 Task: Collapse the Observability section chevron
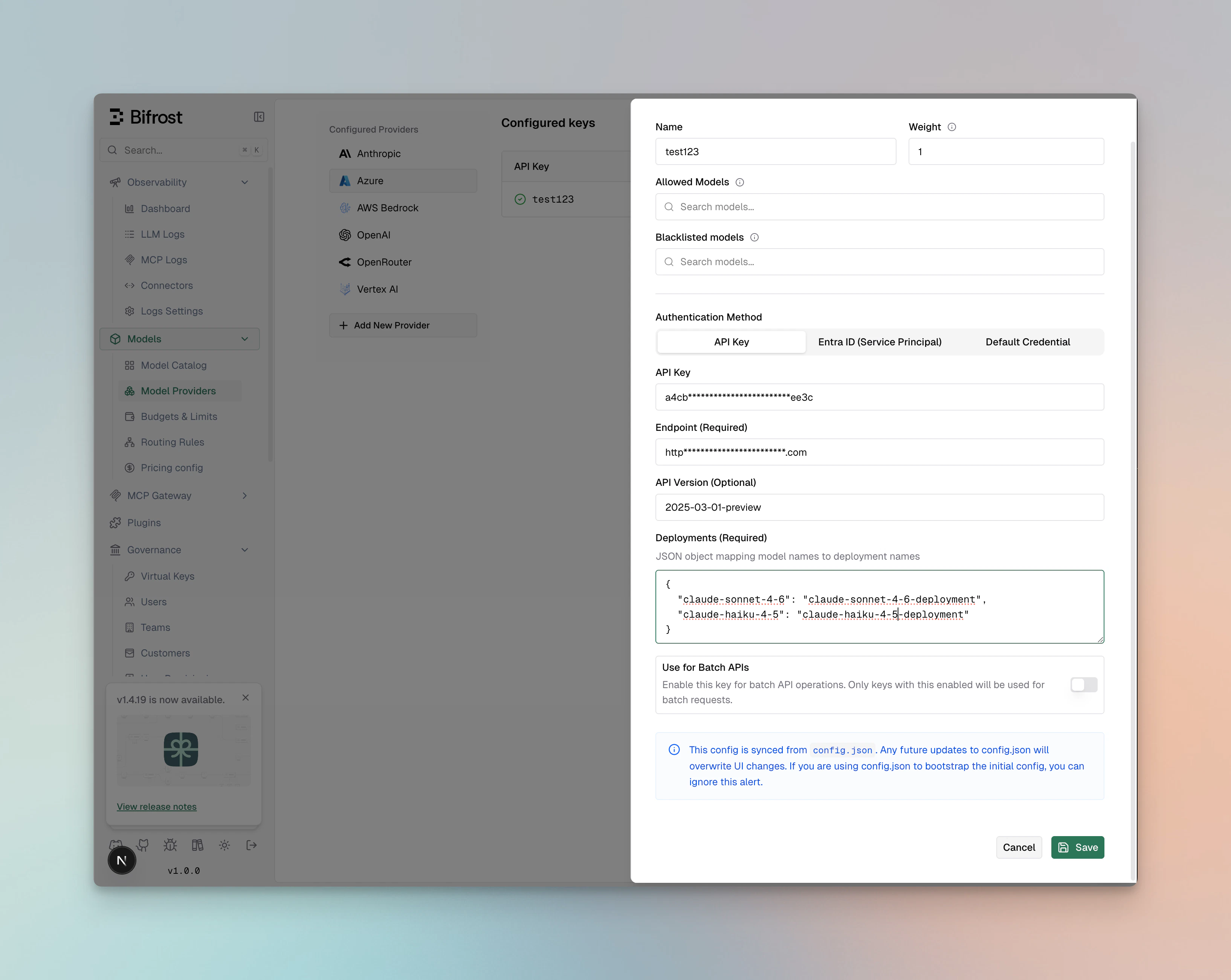point(245,183)
